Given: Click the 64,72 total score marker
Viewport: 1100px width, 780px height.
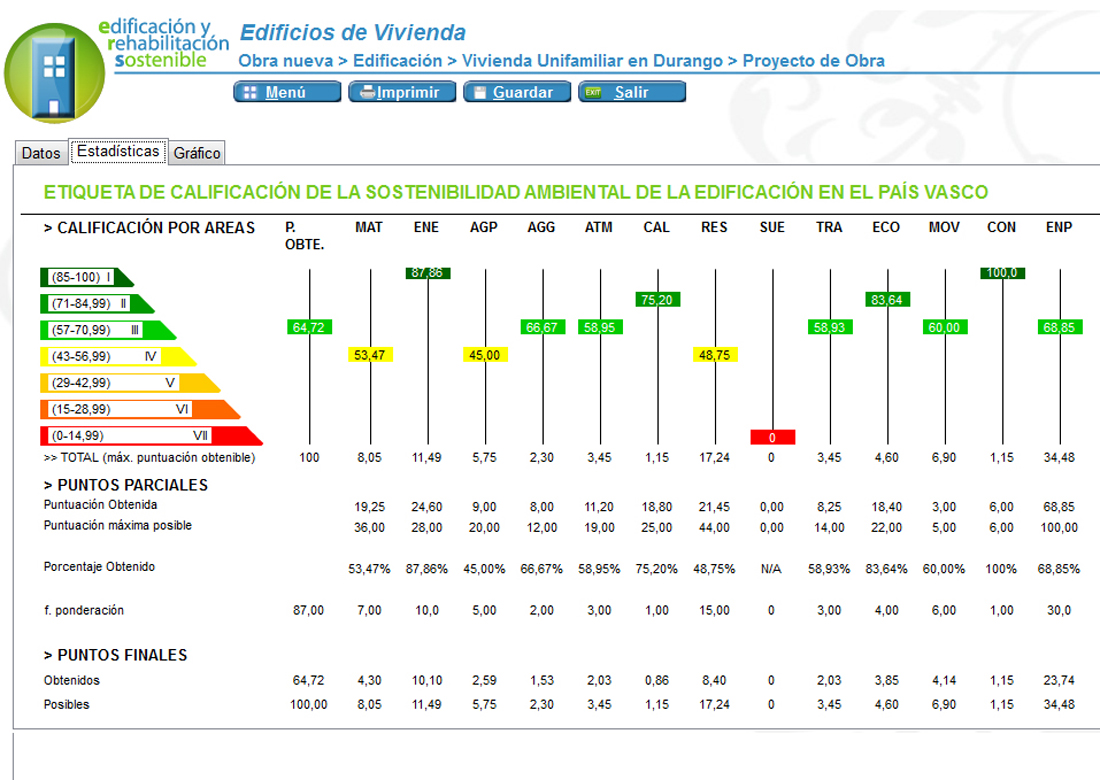Looking at the screenshot, I should [x=309, y=328].
